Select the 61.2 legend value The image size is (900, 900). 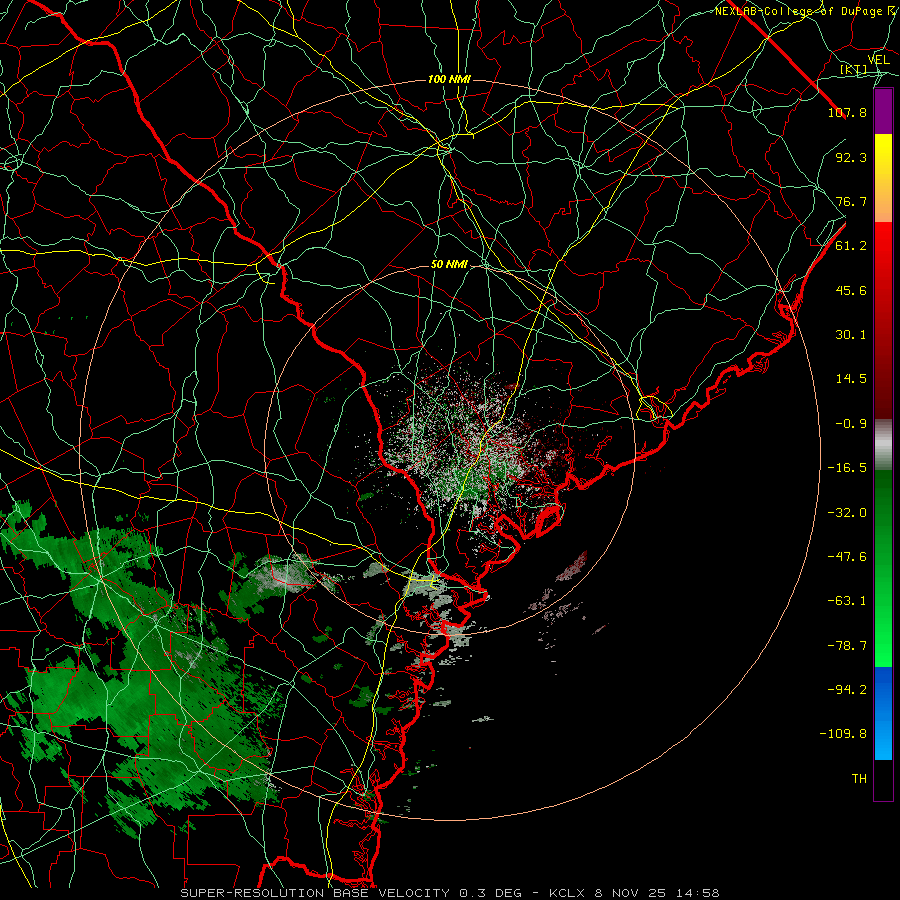tap(851, 246)
